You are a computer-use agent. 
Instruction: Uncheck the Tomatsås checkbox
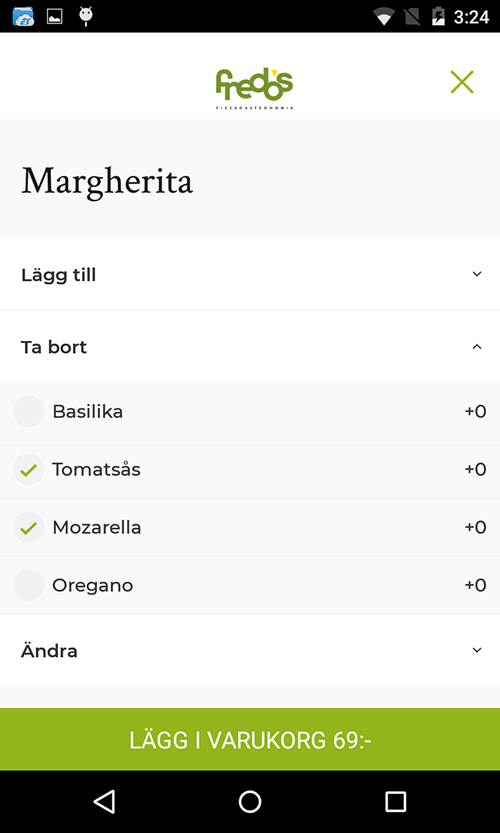coord(28,469)
